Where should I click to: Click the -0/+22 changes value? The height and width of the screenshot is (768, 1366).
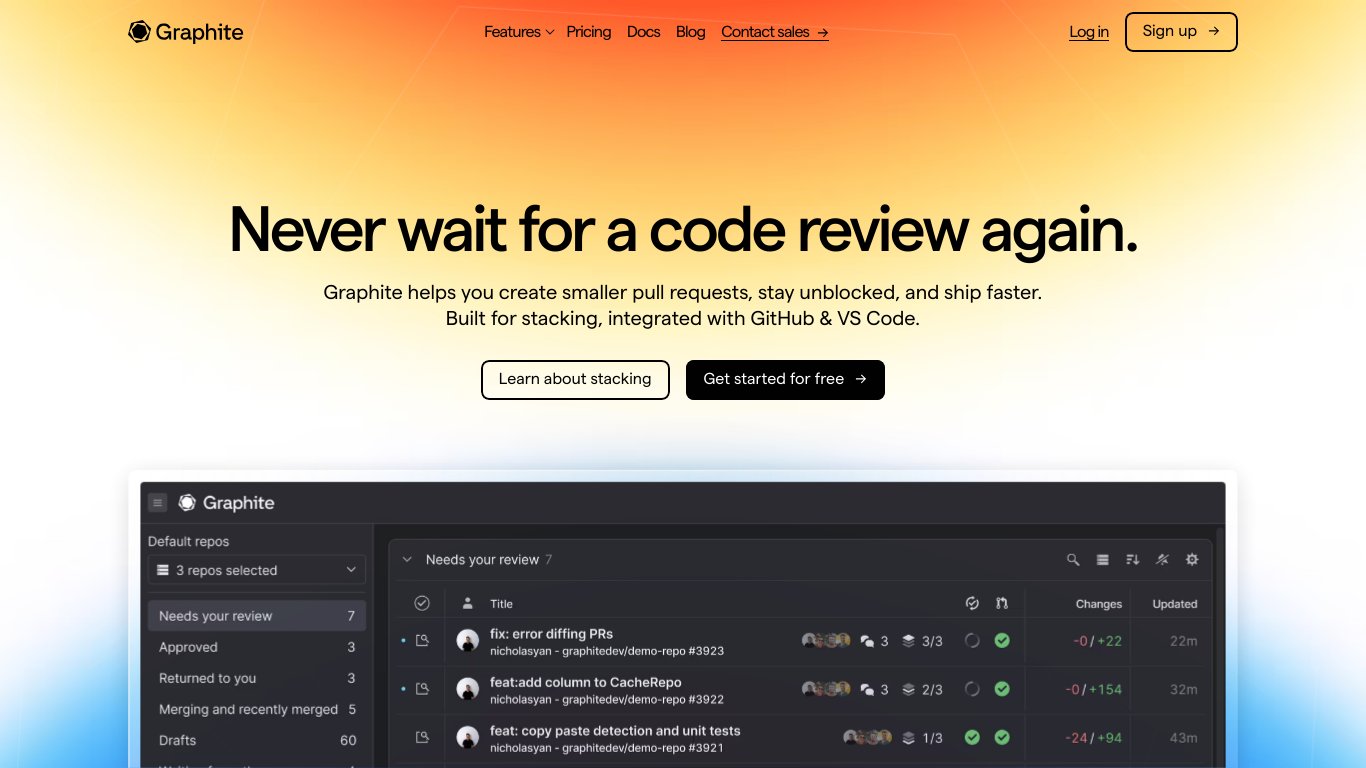click(1097, 641)
